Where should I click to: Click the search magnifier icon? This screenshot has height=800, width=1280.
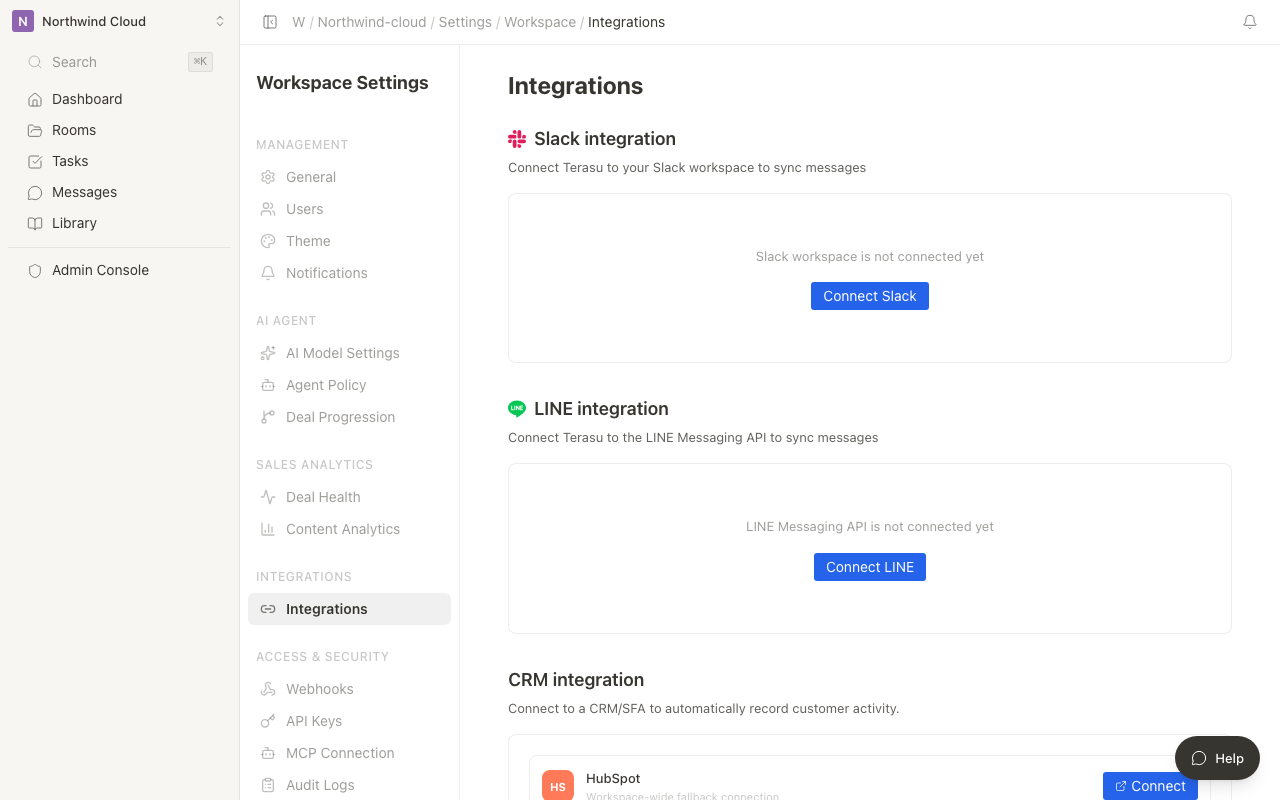[35, 62]
